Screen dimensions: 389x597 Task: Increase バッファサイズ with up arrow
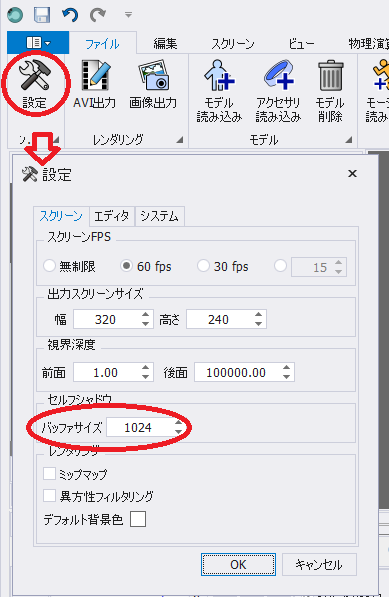coord(178,423)
